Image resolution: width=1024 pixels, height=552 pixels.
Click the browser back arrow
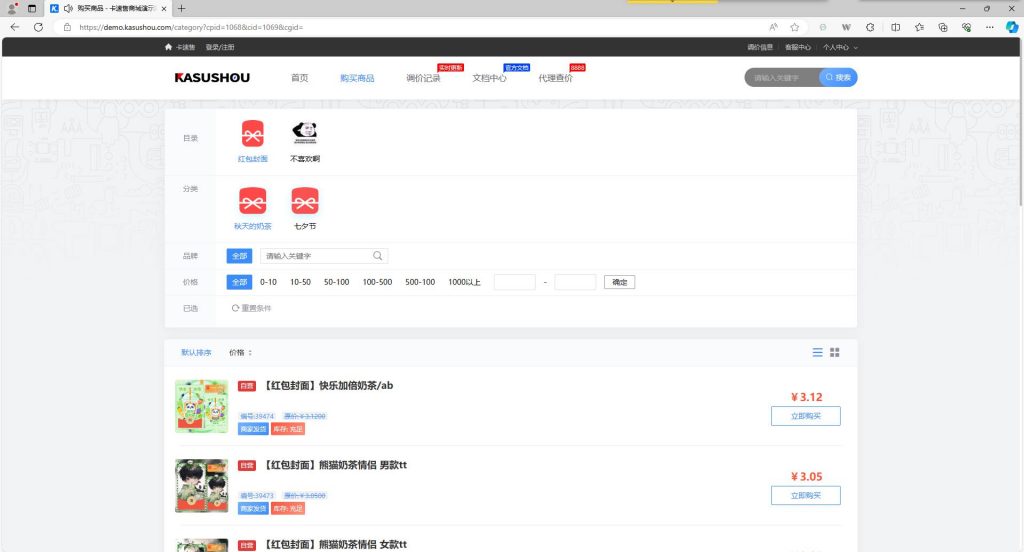pos(14,27)
